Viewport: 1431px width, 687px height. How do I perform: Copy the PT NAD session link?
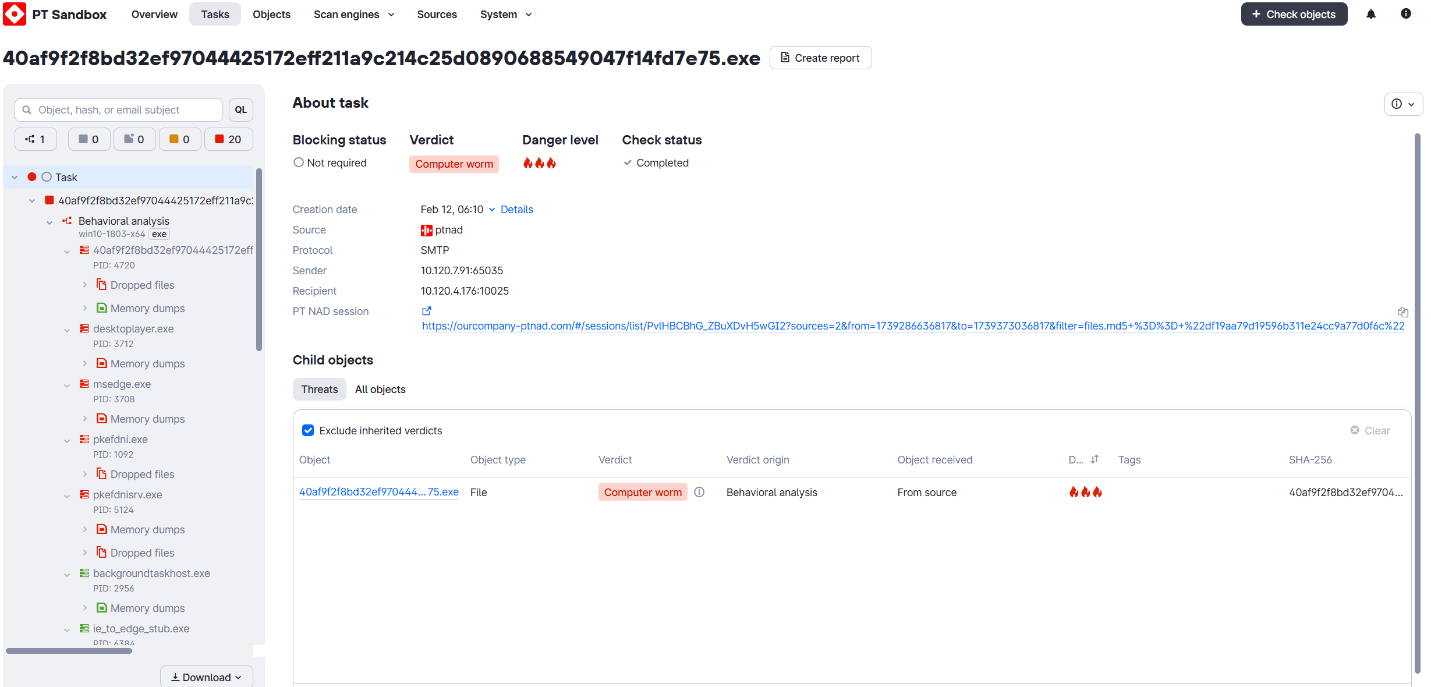pyautogui.click(x=1403, y=312)
